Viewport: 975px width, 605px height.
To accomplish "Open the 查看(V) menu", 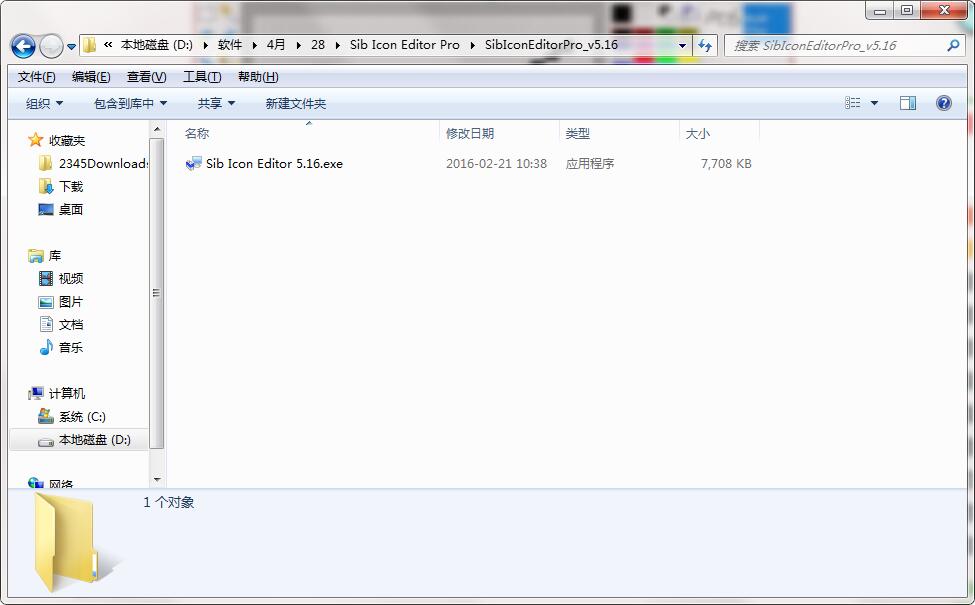I will coord(147,76).
